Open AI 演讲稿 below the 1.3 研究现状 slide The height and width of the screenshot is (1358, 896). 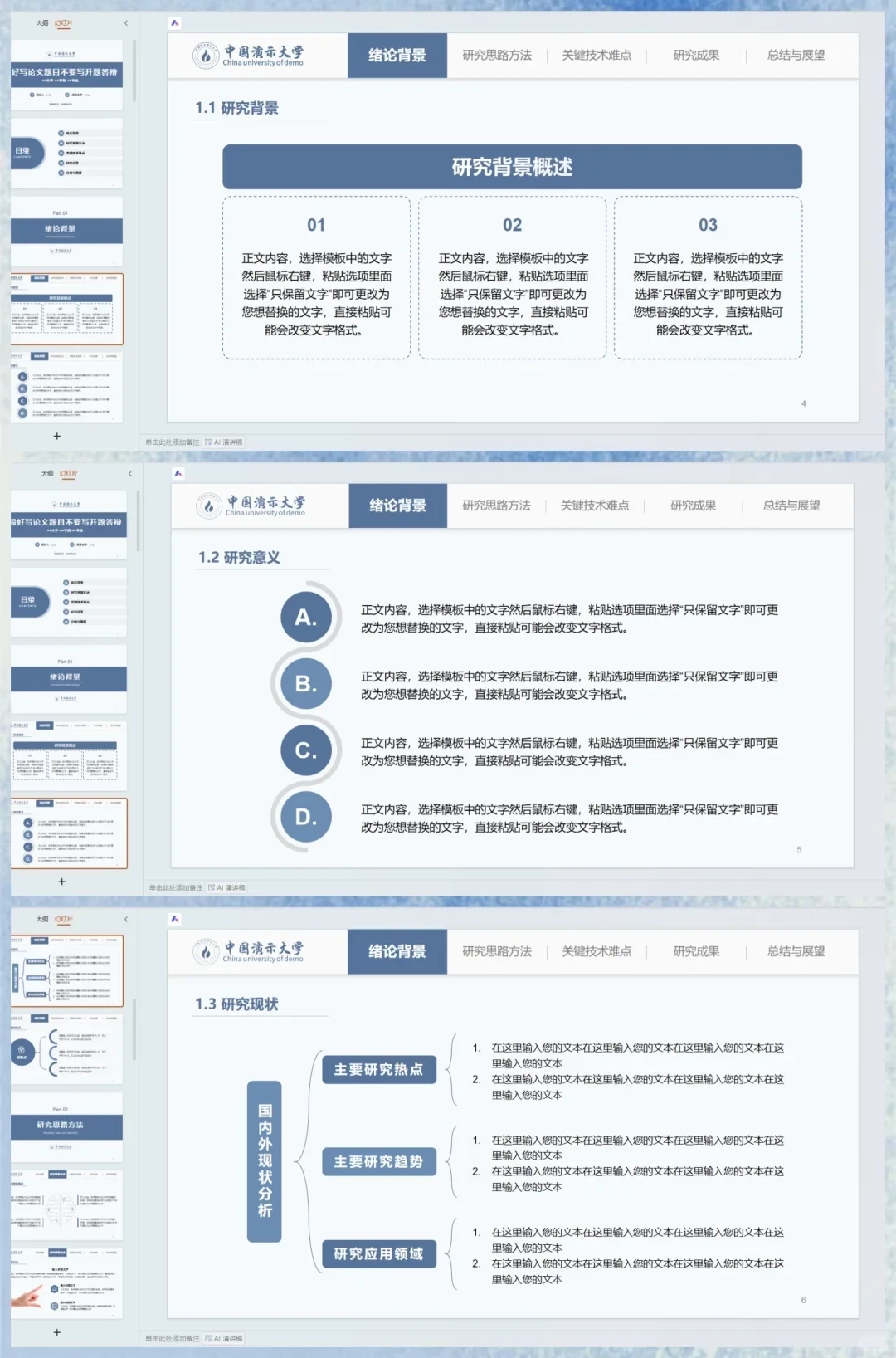pos(224,1339)
